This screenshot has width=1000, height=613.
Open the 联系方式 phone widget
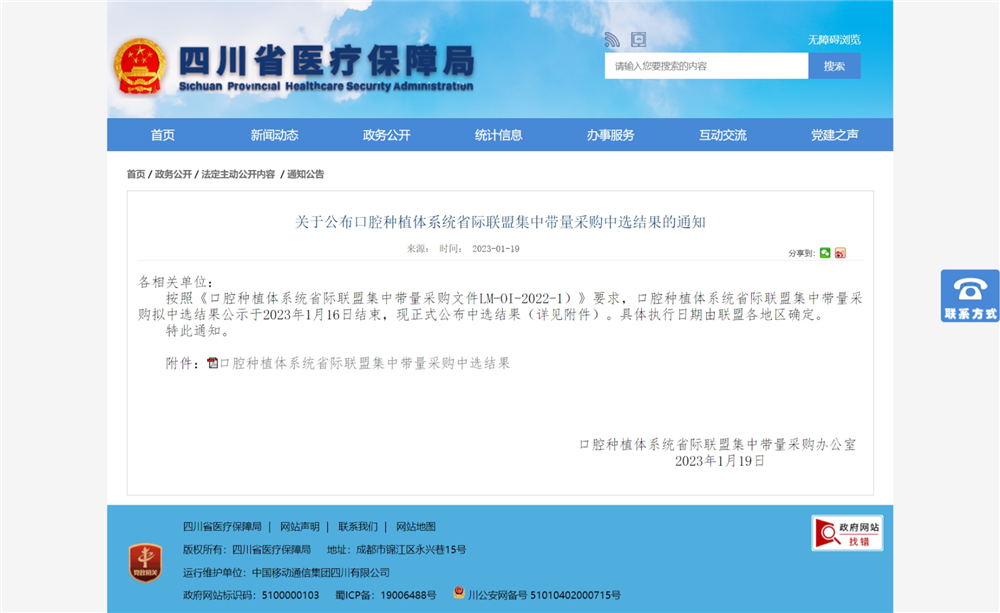pyautogui.click(x=969, y=296)
